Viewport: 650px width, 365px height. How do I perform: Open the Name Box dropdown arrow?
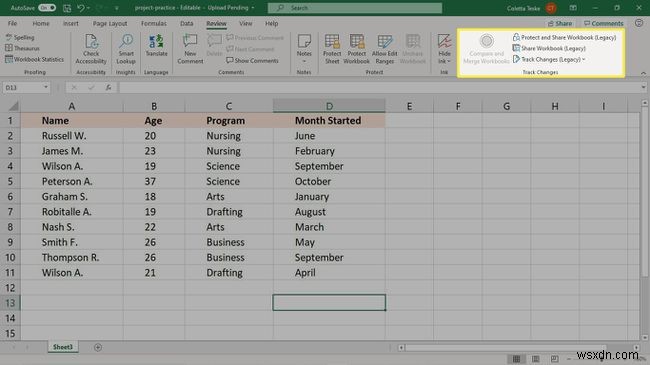46,88
